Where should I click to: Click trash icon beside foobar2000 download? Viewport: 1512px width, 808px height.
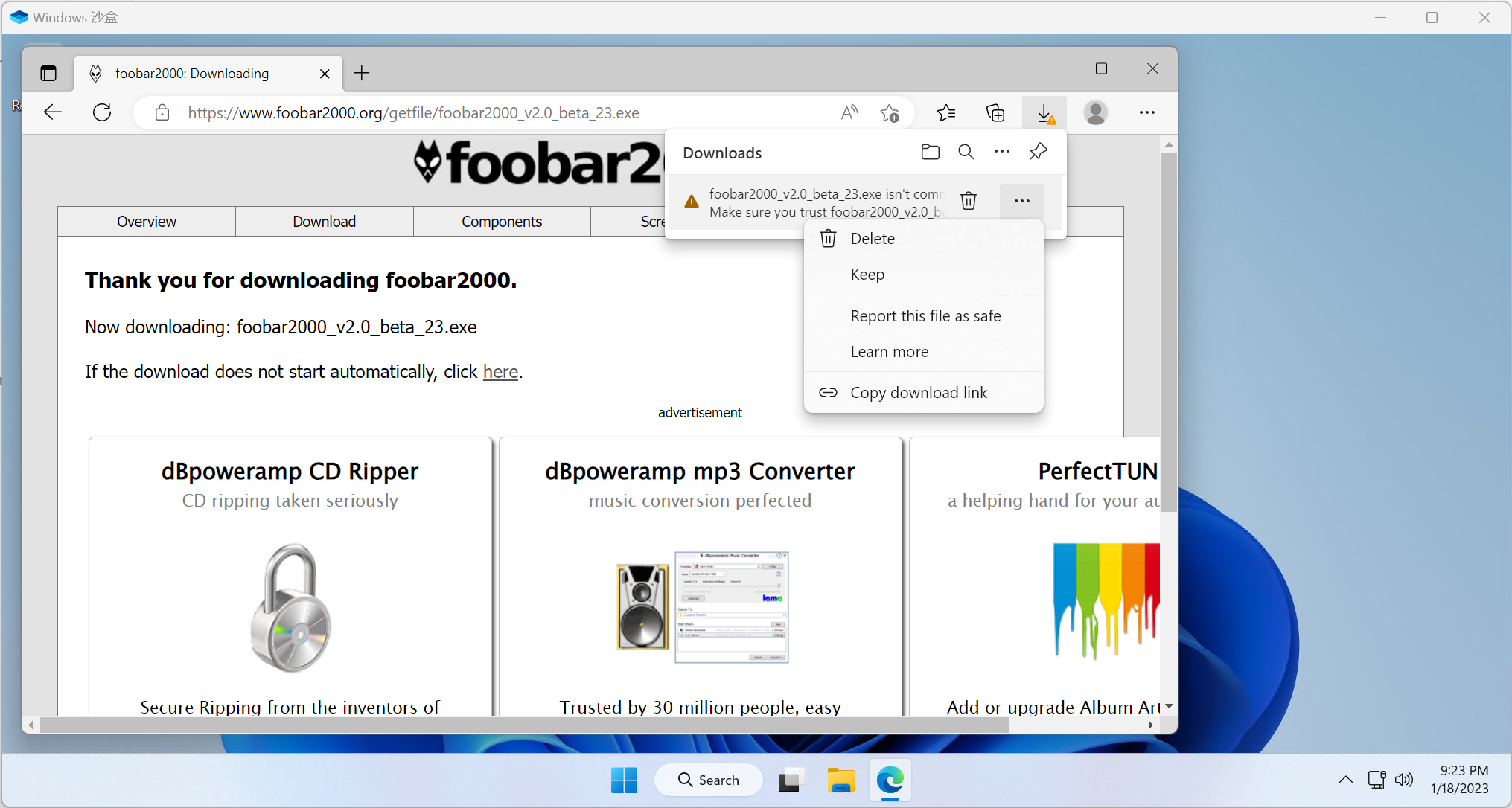click(968, 201)
